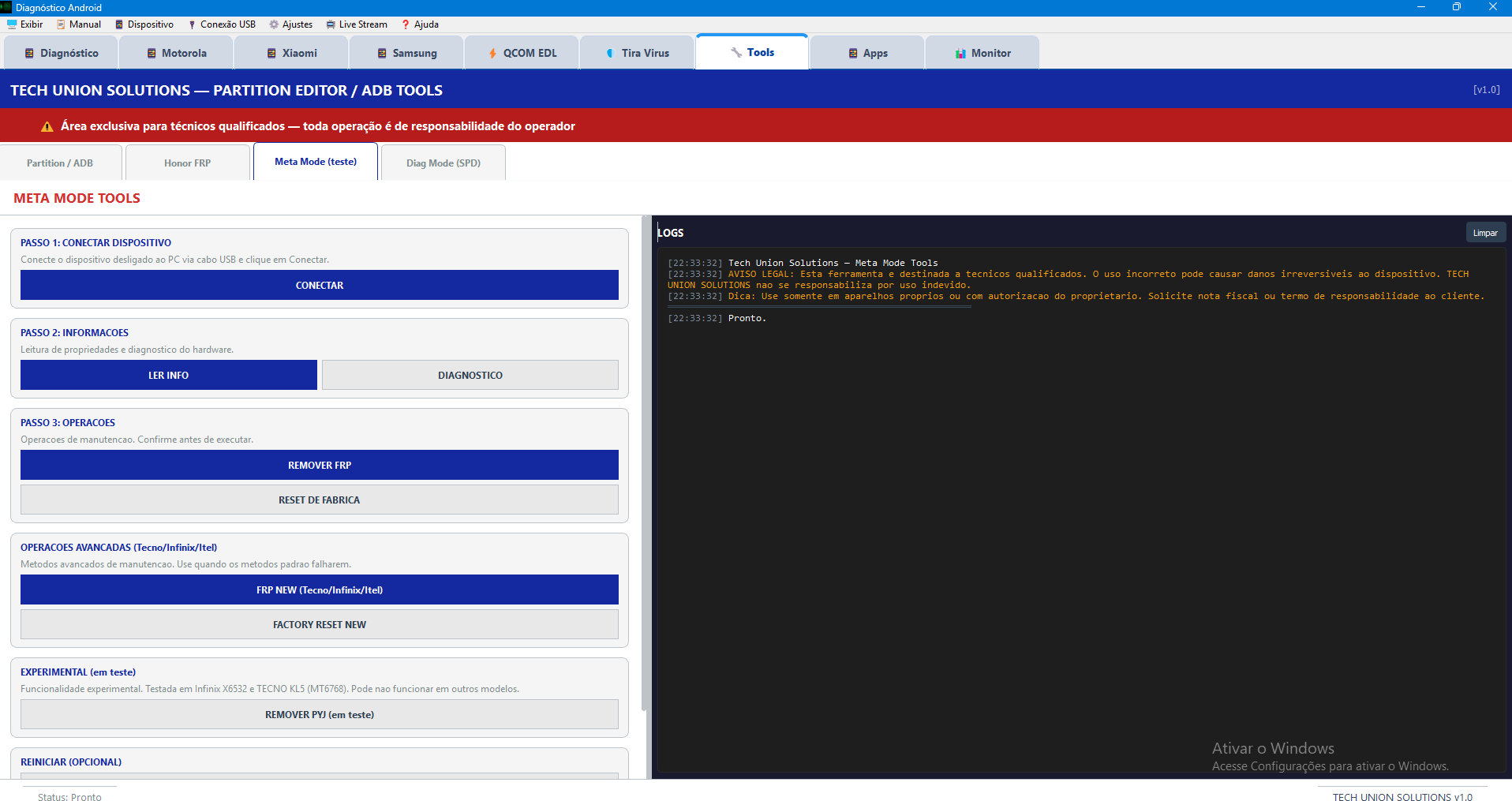The image size is (1512, 801).
Task: Switch to the Apps tab
Action: [x=867, y=53]
